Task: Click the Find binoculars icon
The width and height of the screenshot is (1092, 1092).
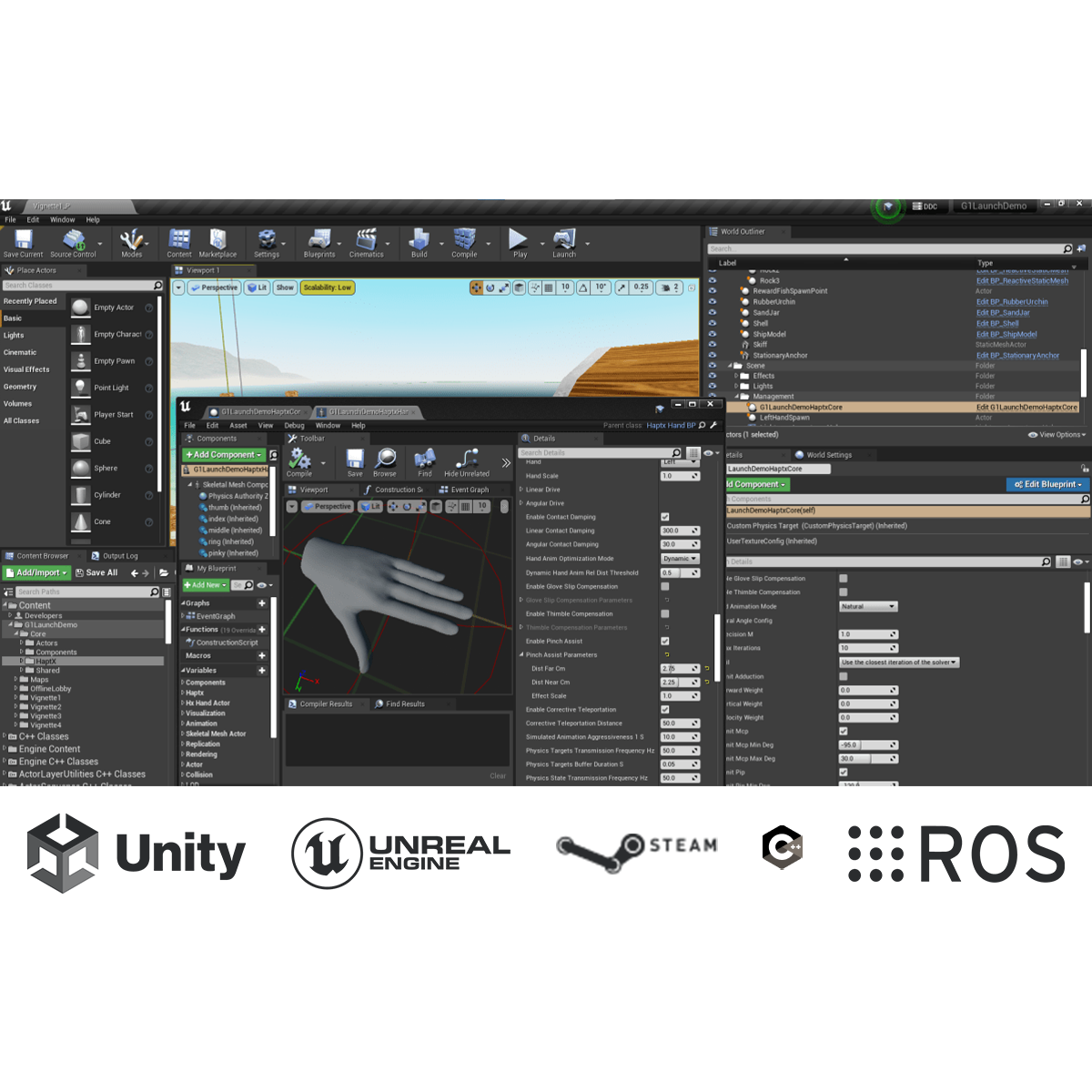Action: pyautogui.click(x=424, y=462)
